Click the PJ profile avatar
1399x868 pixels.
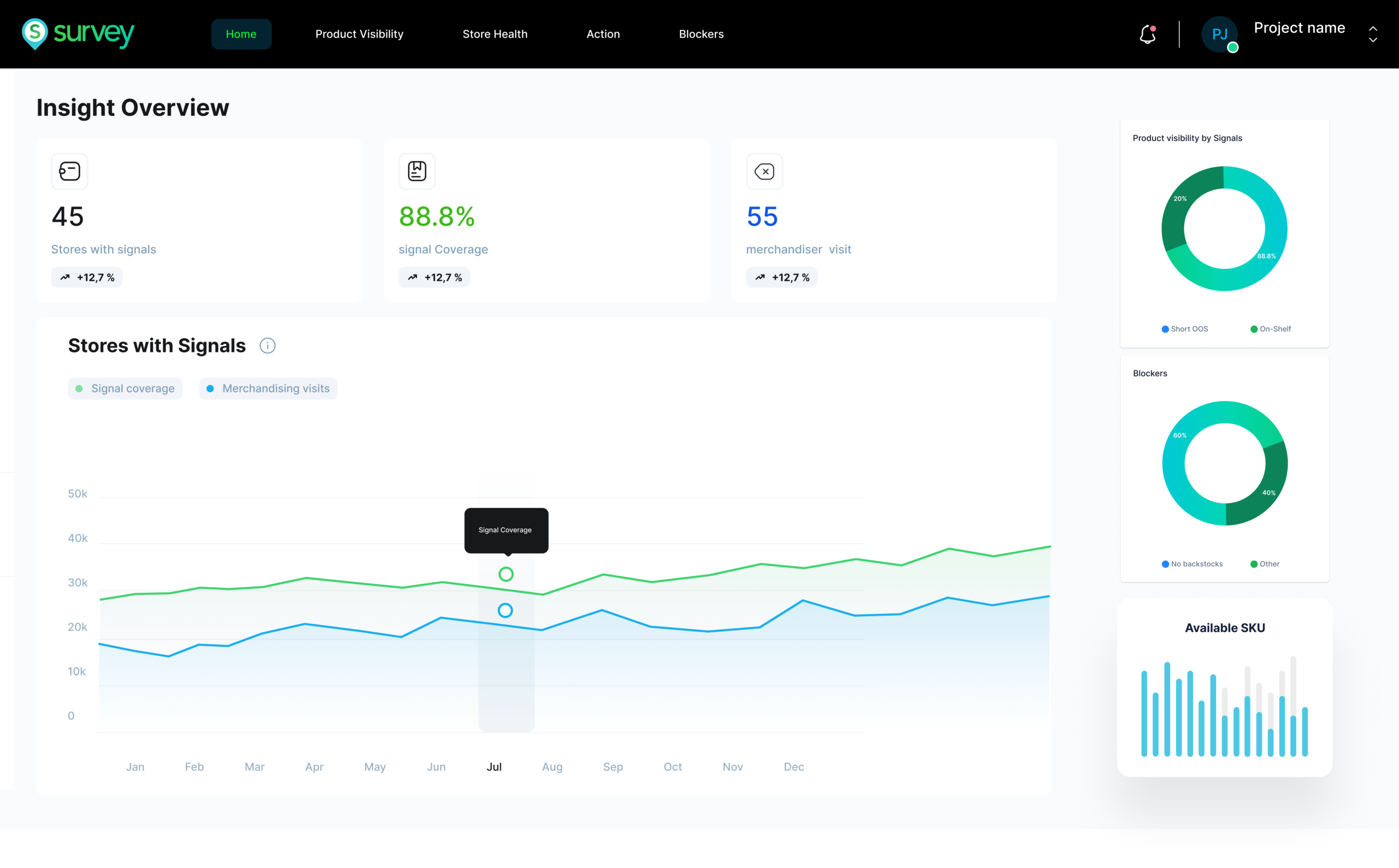[x=1220, y=34]
